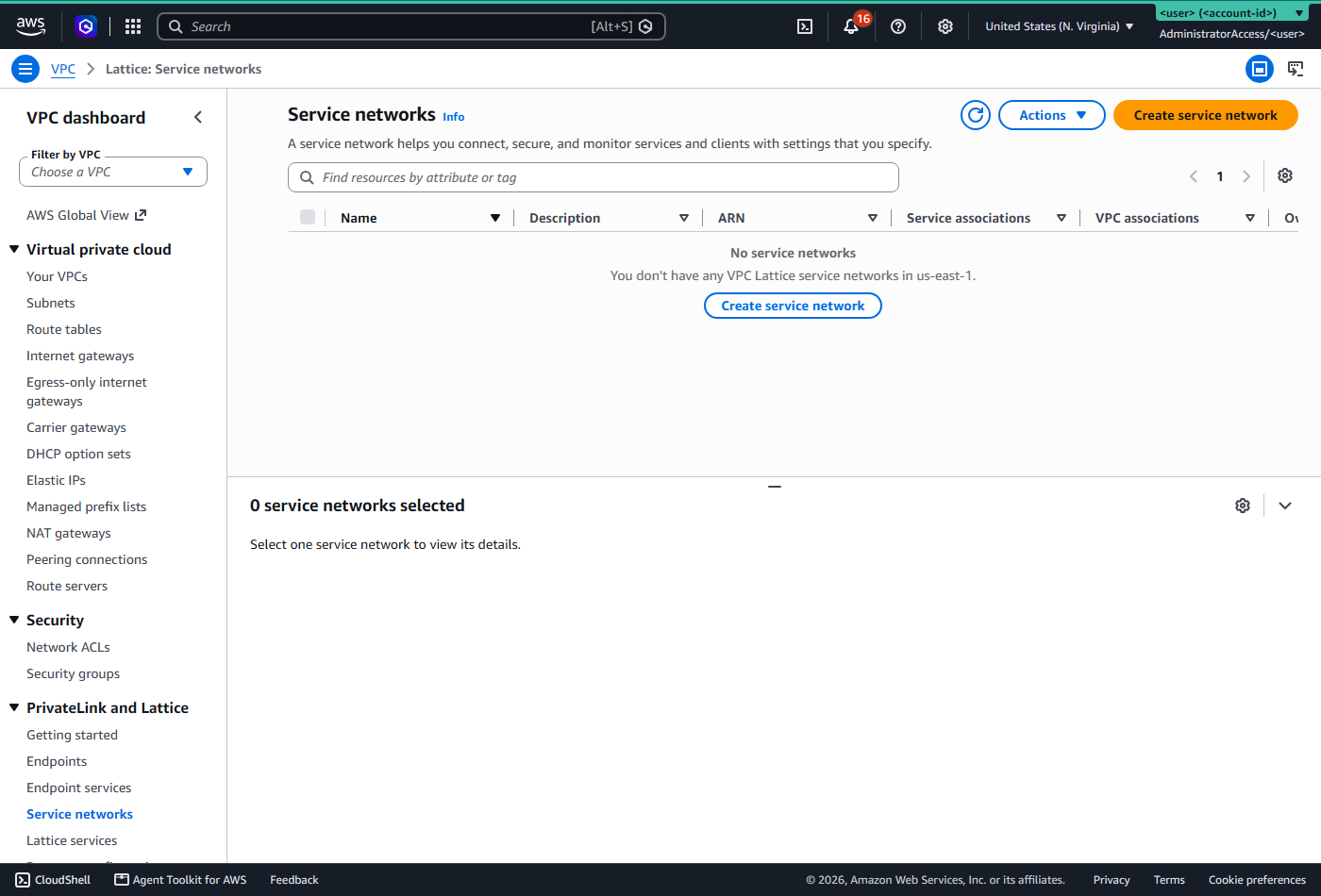Open table preferences gear beside pagination
Viewport: 1321px width, 896px height.
[x=1285, y=176]
